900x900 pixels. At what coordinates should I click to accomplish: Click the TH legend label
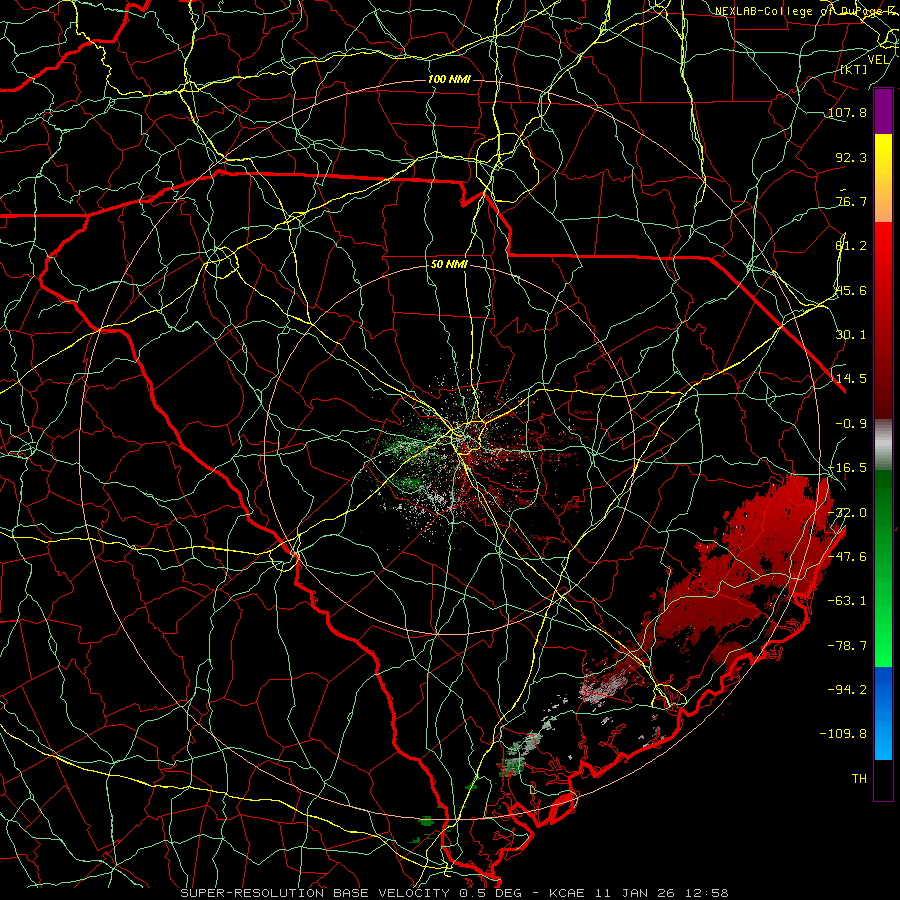[859, 779]
